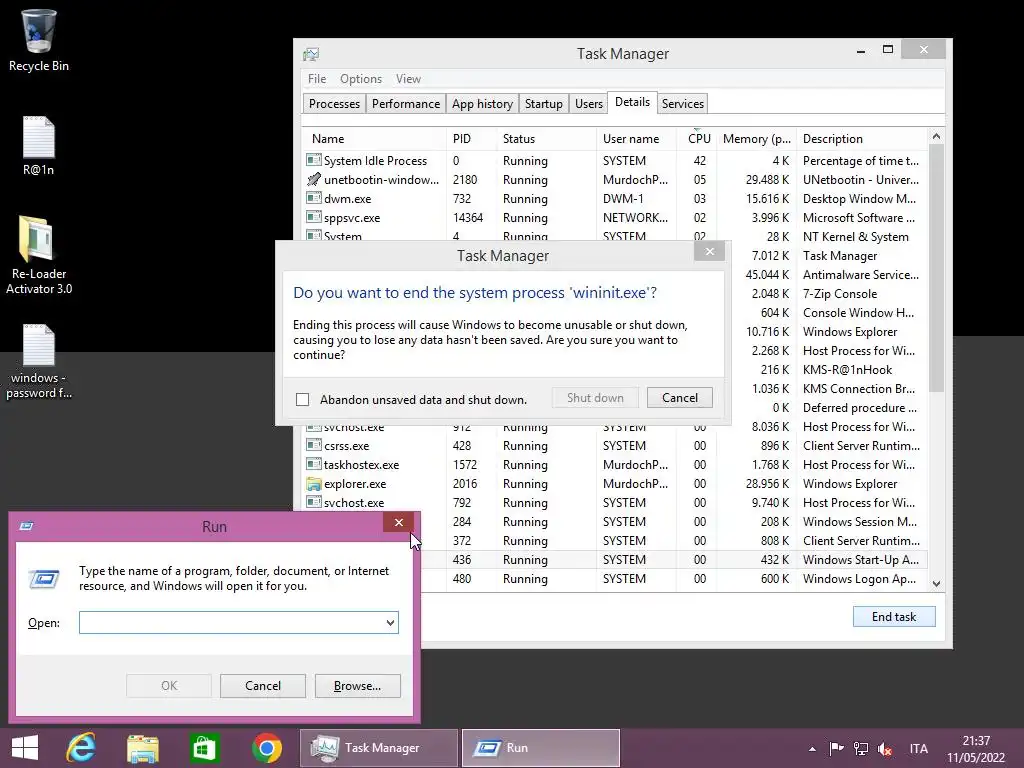Select the System Idle Process icon

pos(313,160)
